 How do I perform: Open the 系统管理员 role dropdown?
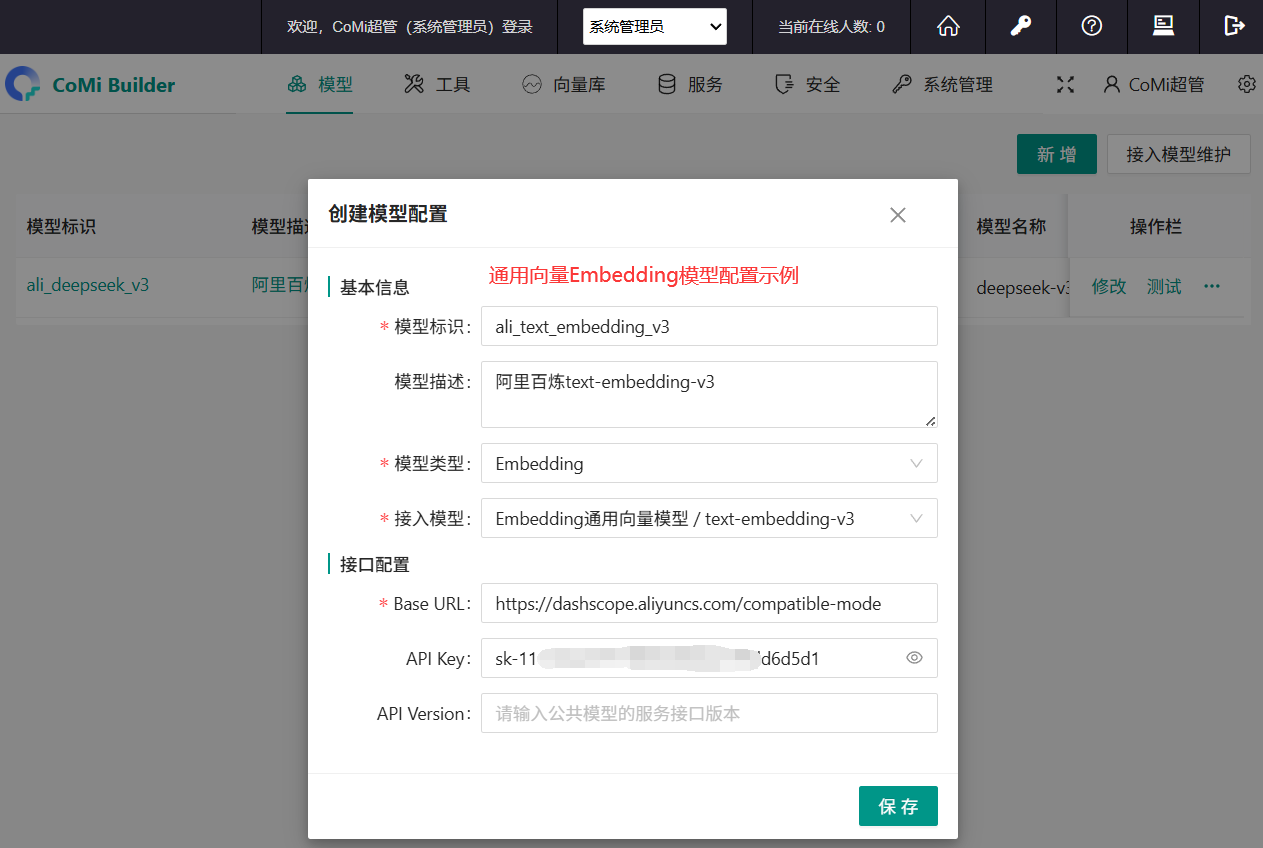pyautogui.click(x=655, y=27)
